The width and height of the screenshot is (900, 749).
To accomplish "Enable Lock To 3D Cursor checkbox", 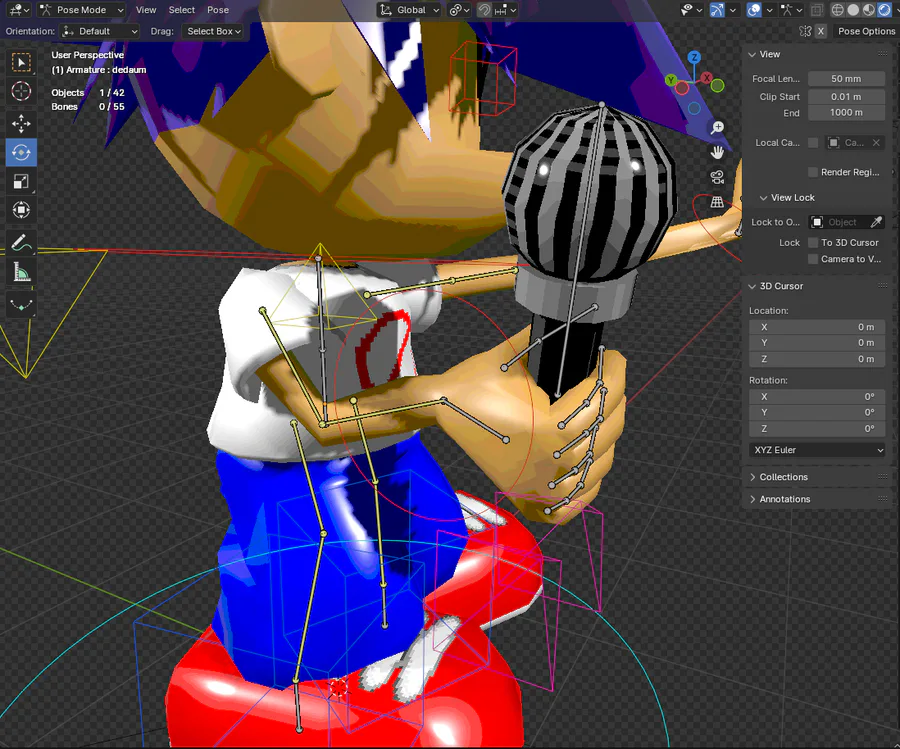I will pyautogui.click(x=813, y=242).
